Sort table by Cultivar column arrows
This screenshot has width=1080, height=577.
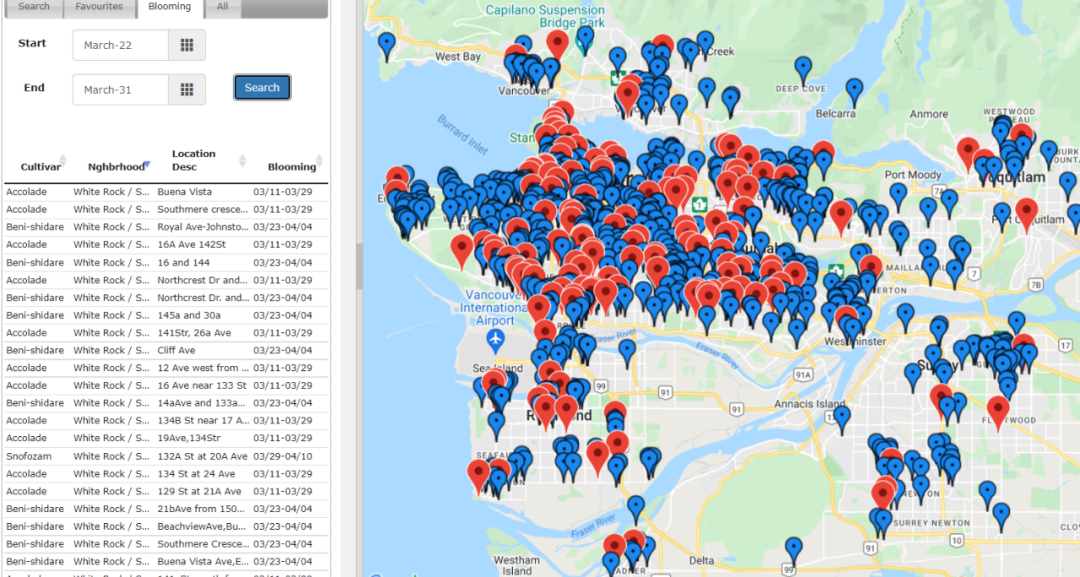[63, 161]
